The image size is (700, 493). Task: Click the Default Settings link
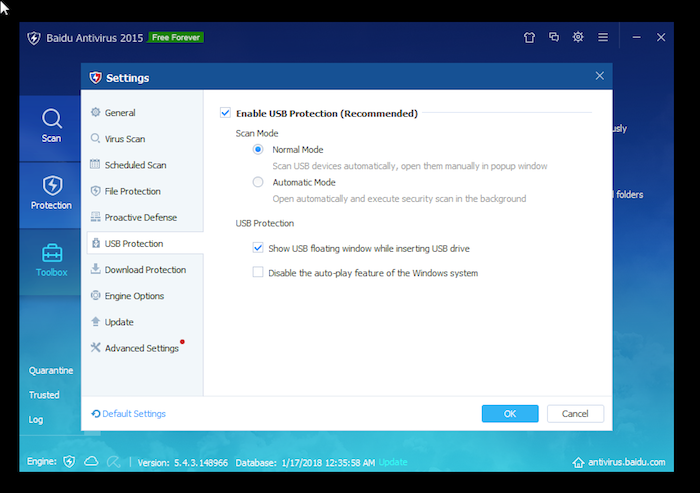point(129,414)
